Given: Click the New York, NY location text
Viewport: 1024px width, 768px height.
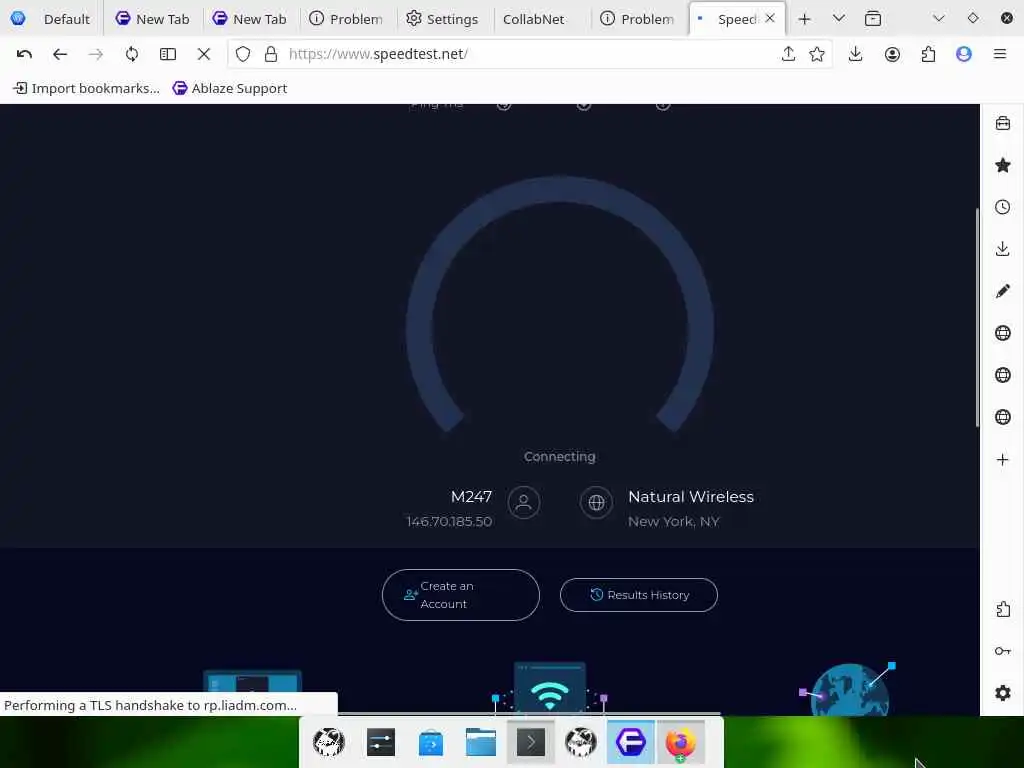Looking at the screenshot, I should pyautogui.click(x=673, y=522).
